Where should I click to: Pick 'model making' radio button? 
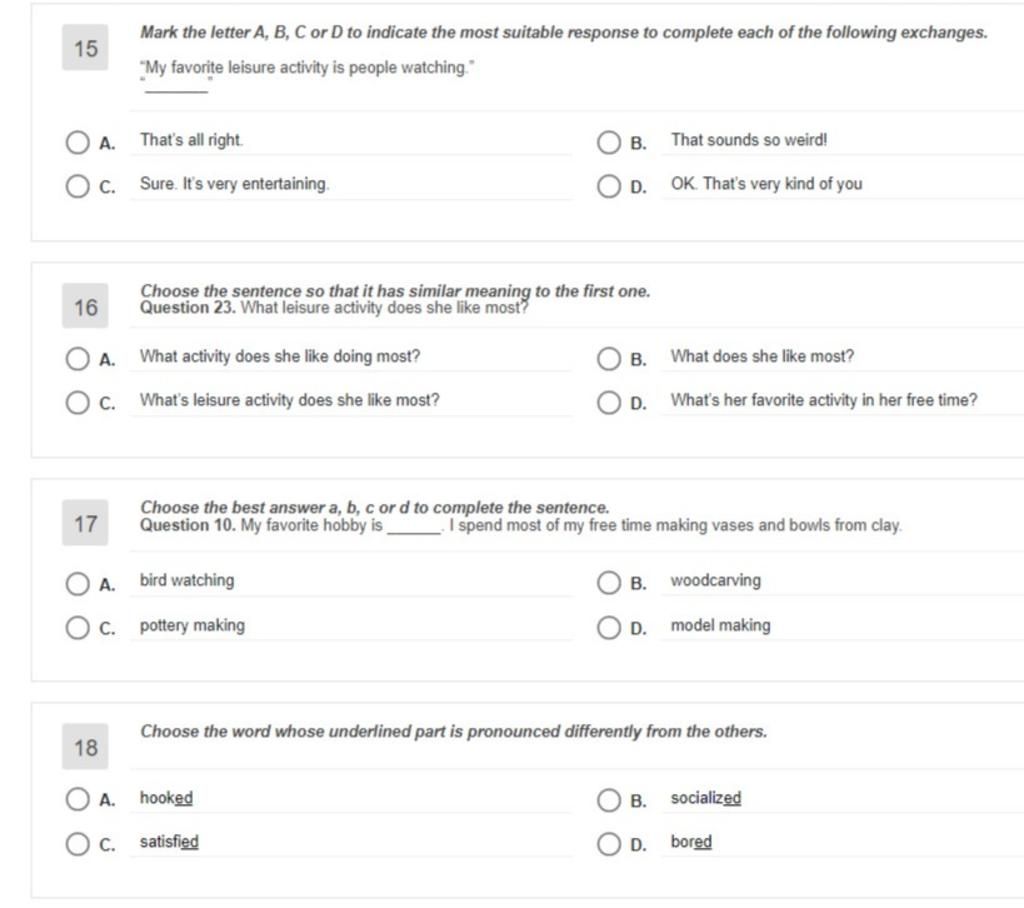pos(609,628)
